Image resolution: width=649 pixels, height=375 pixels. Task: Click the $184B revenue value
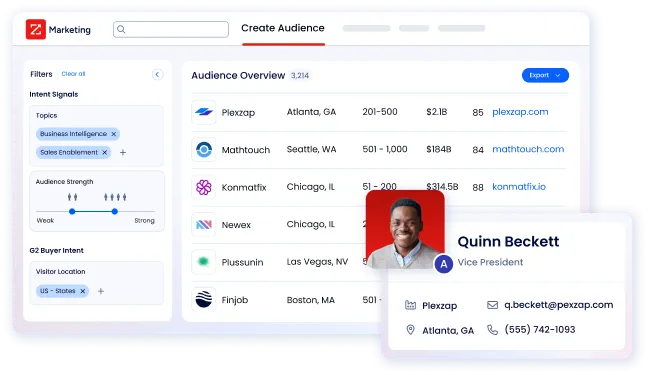[439, 149]
